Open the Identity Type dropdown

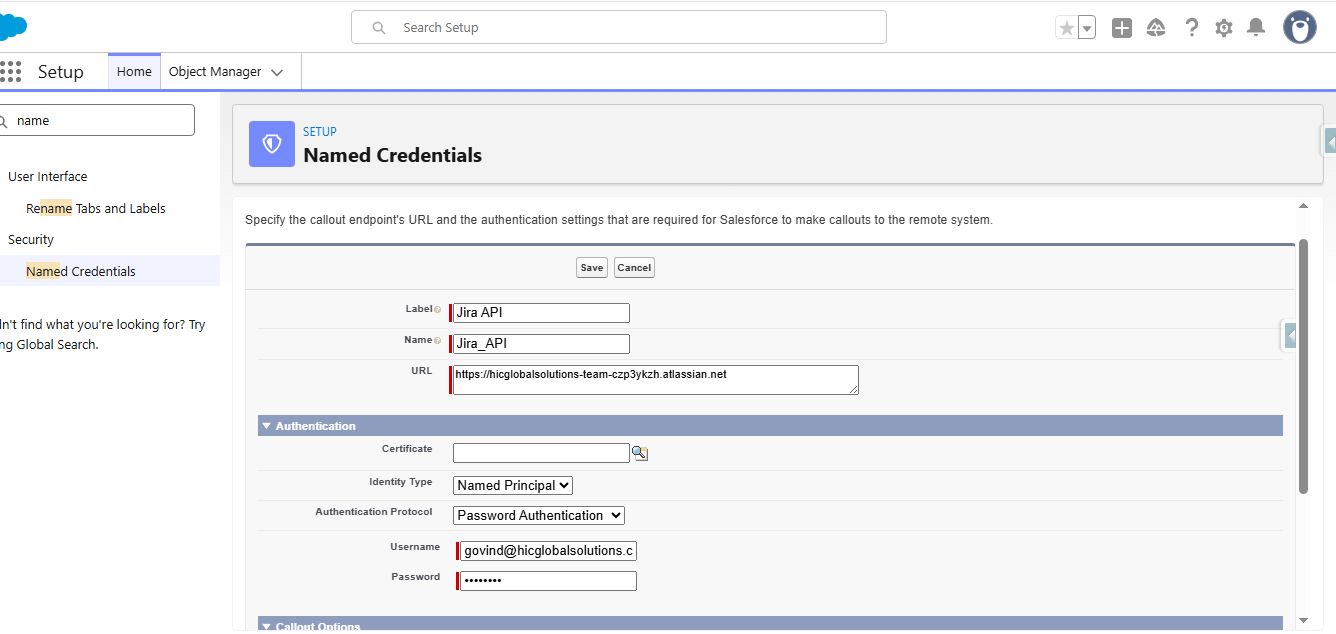[x=513, y=485]
